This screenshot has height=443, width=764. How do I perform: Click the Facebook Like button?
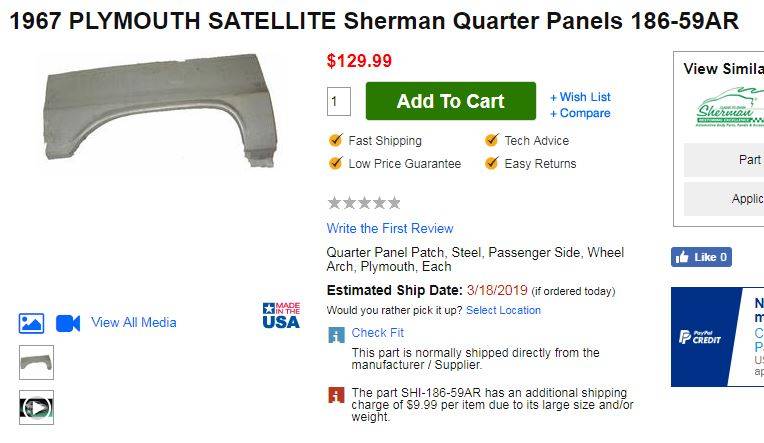pos(701,257)
